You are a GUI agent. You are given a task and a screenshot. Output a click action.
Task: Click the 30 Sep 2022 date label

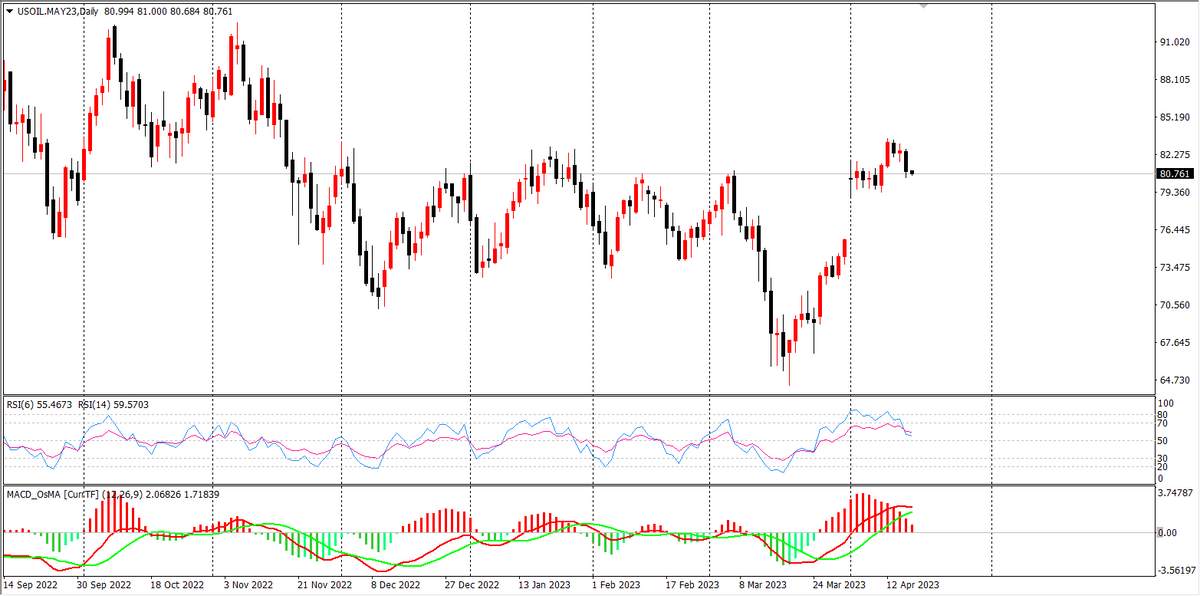[x=105, y=584]
